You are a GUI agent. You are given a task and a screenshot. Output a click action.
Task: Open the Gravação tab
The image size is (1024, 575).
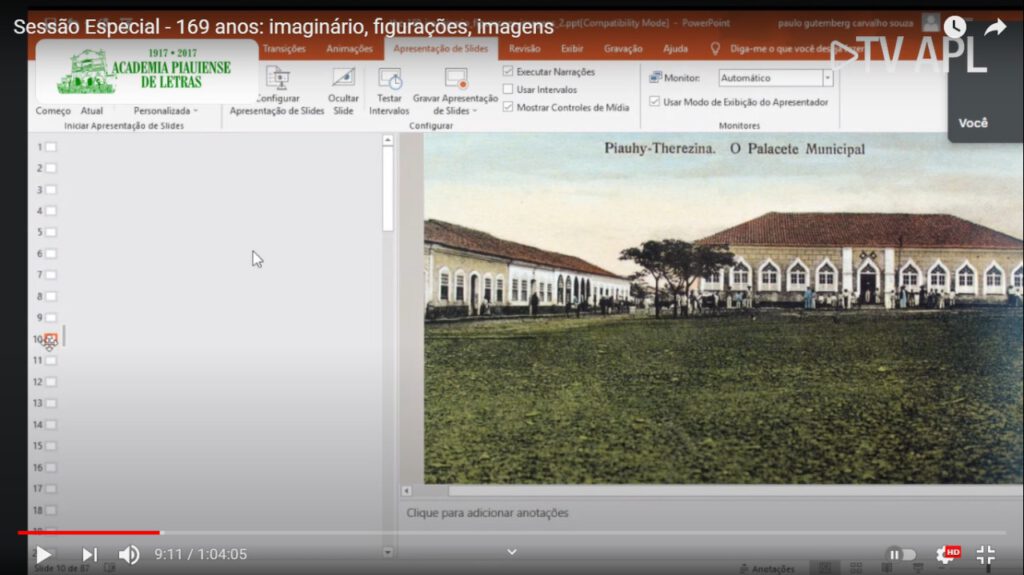623,48
